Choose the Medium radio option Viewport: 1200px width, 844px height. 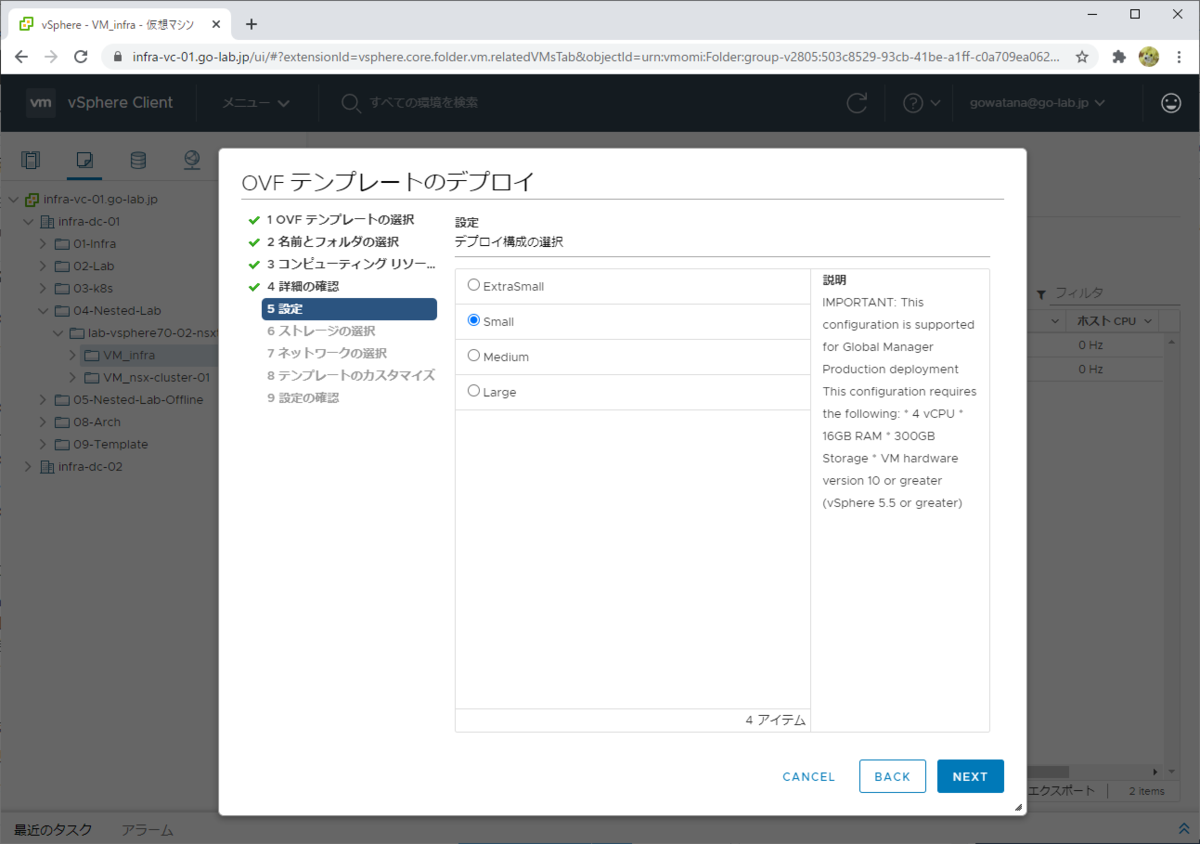click(474, 356)
